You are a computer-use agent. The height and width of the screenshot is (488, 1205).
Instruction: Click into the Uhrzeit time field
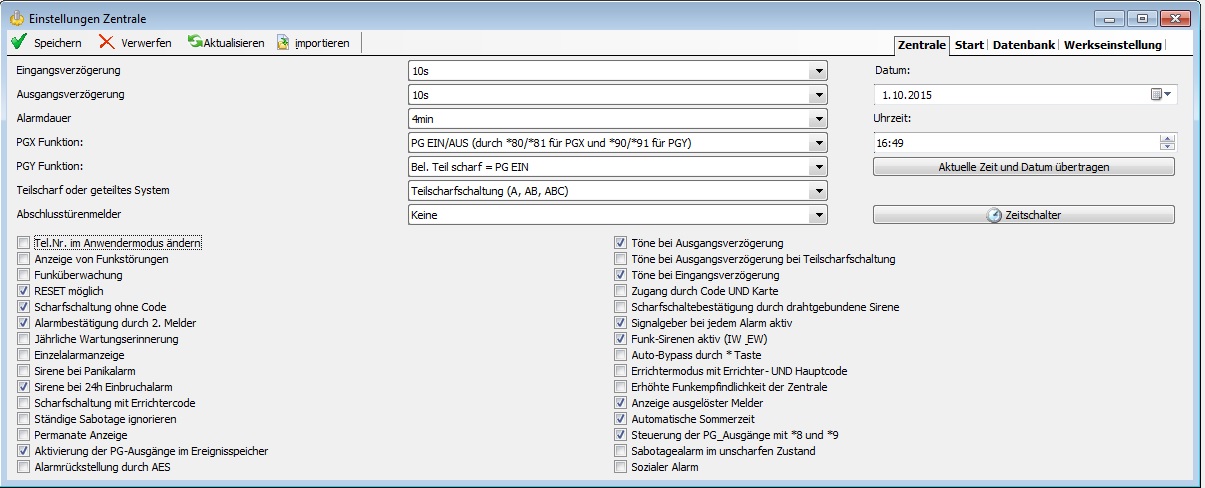[1010, 143]
